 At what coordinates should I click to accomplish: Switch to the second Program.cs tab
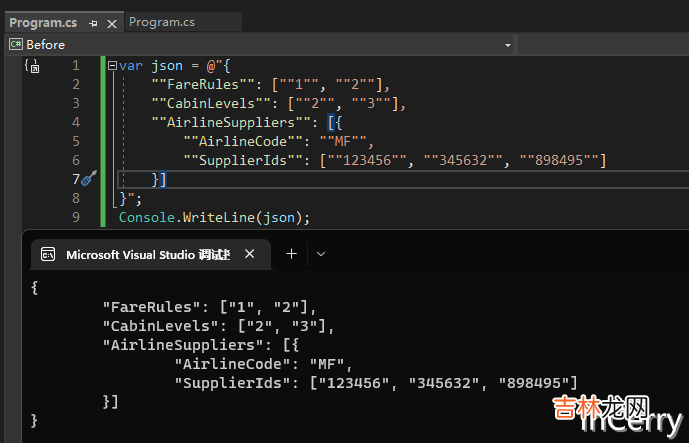160,21
